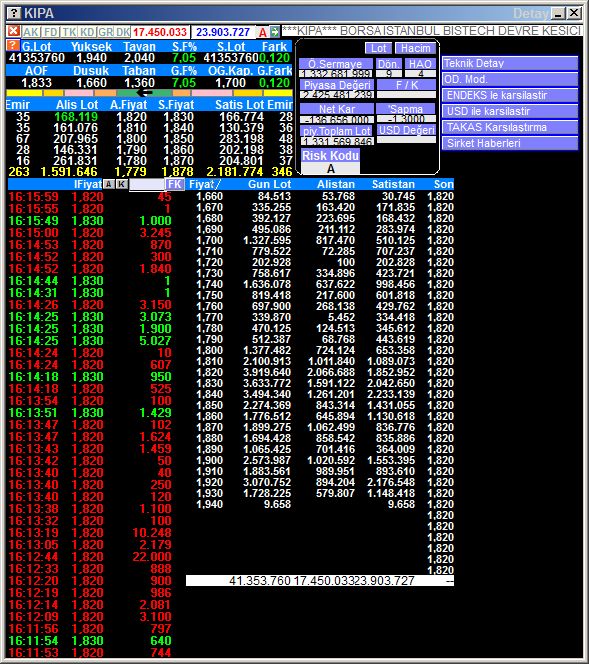
Task: Click the red X icon beside AK
Action: coord(14,31)
